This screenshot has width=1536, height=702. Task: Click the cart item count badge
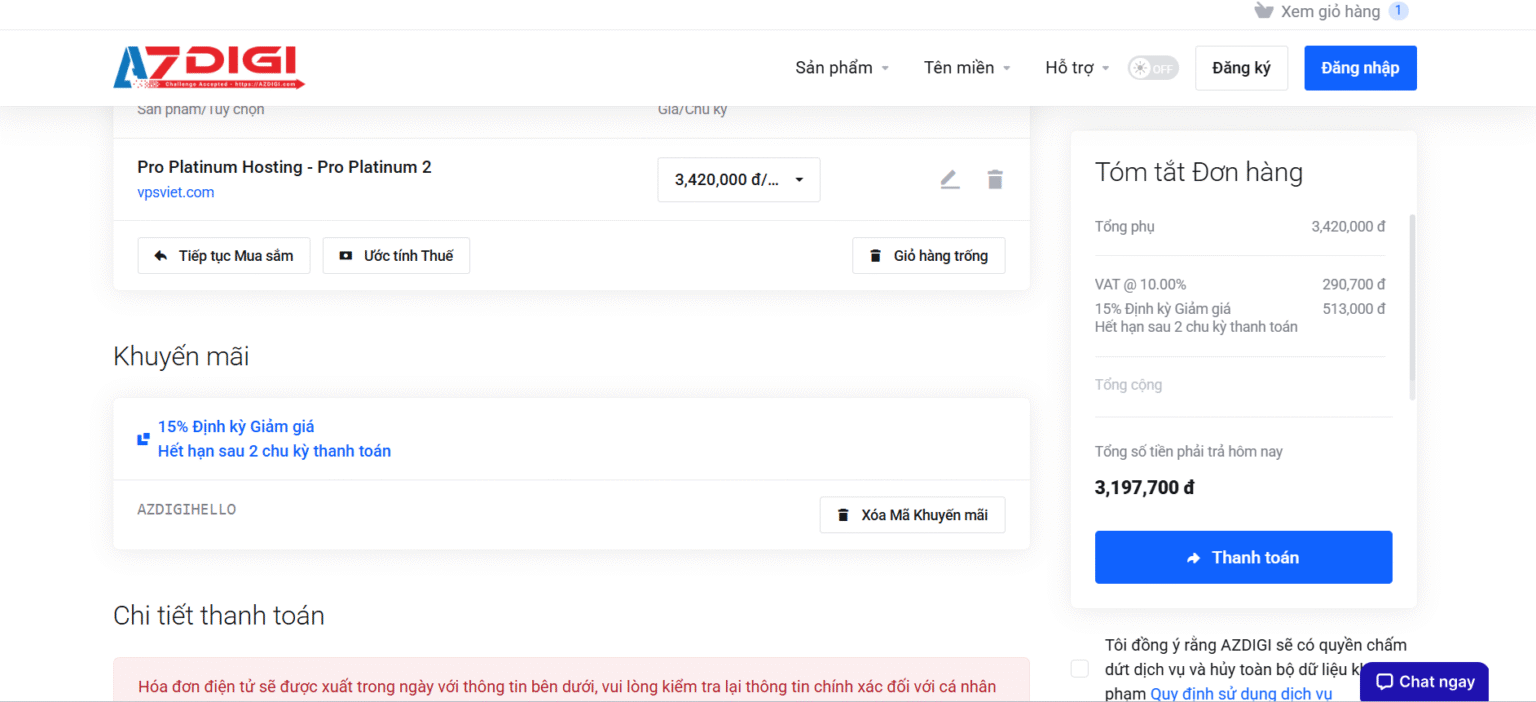(1398, 11)
